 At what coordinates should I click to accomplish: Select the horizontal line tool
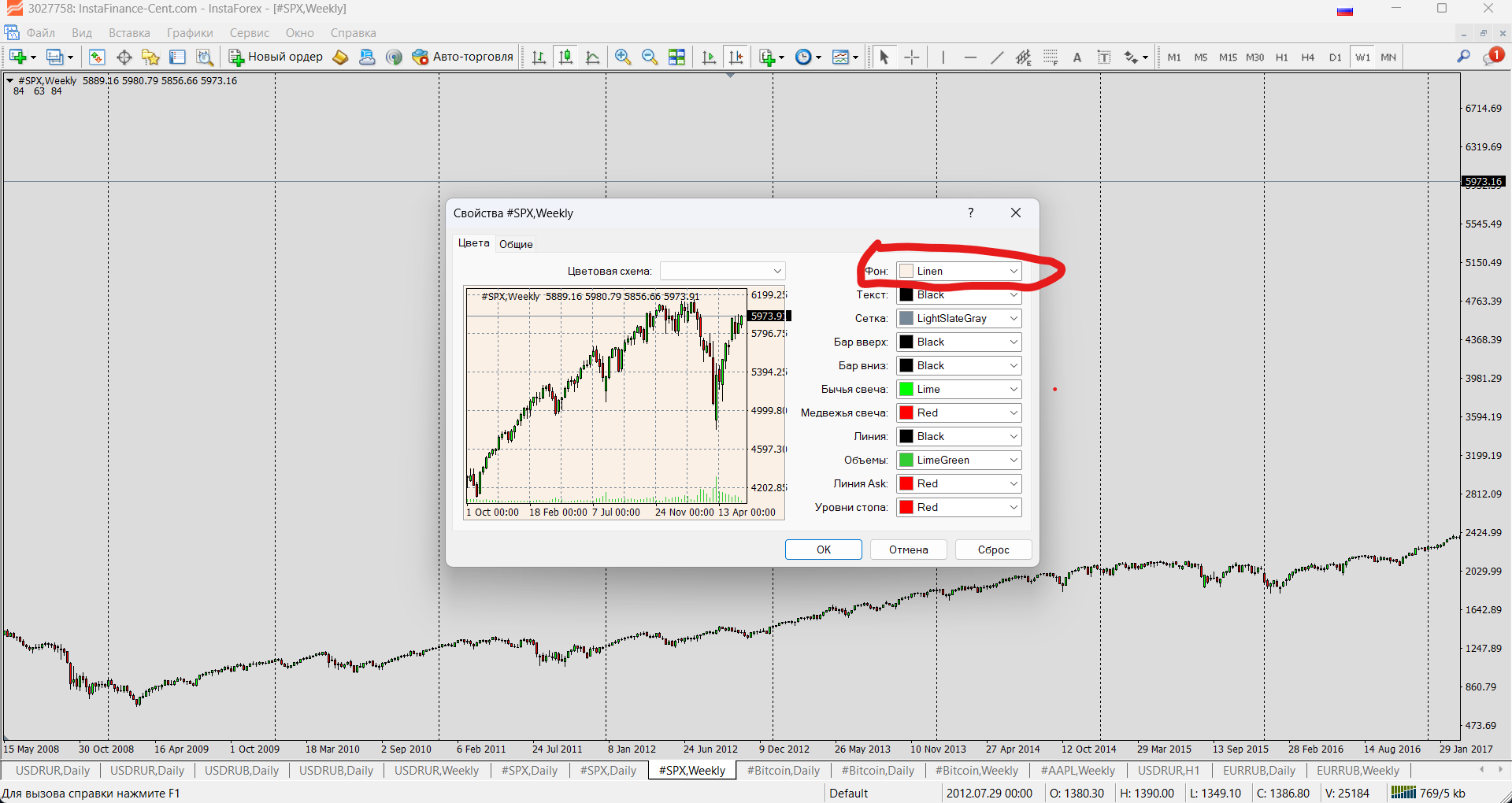[970, 57]
